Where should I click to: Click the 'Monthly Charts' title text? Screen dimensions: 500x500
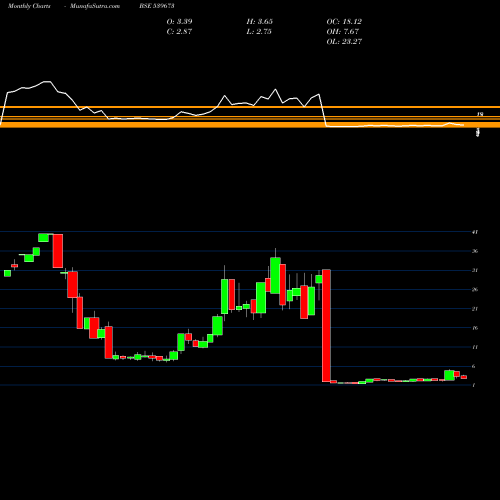point(29,6)
